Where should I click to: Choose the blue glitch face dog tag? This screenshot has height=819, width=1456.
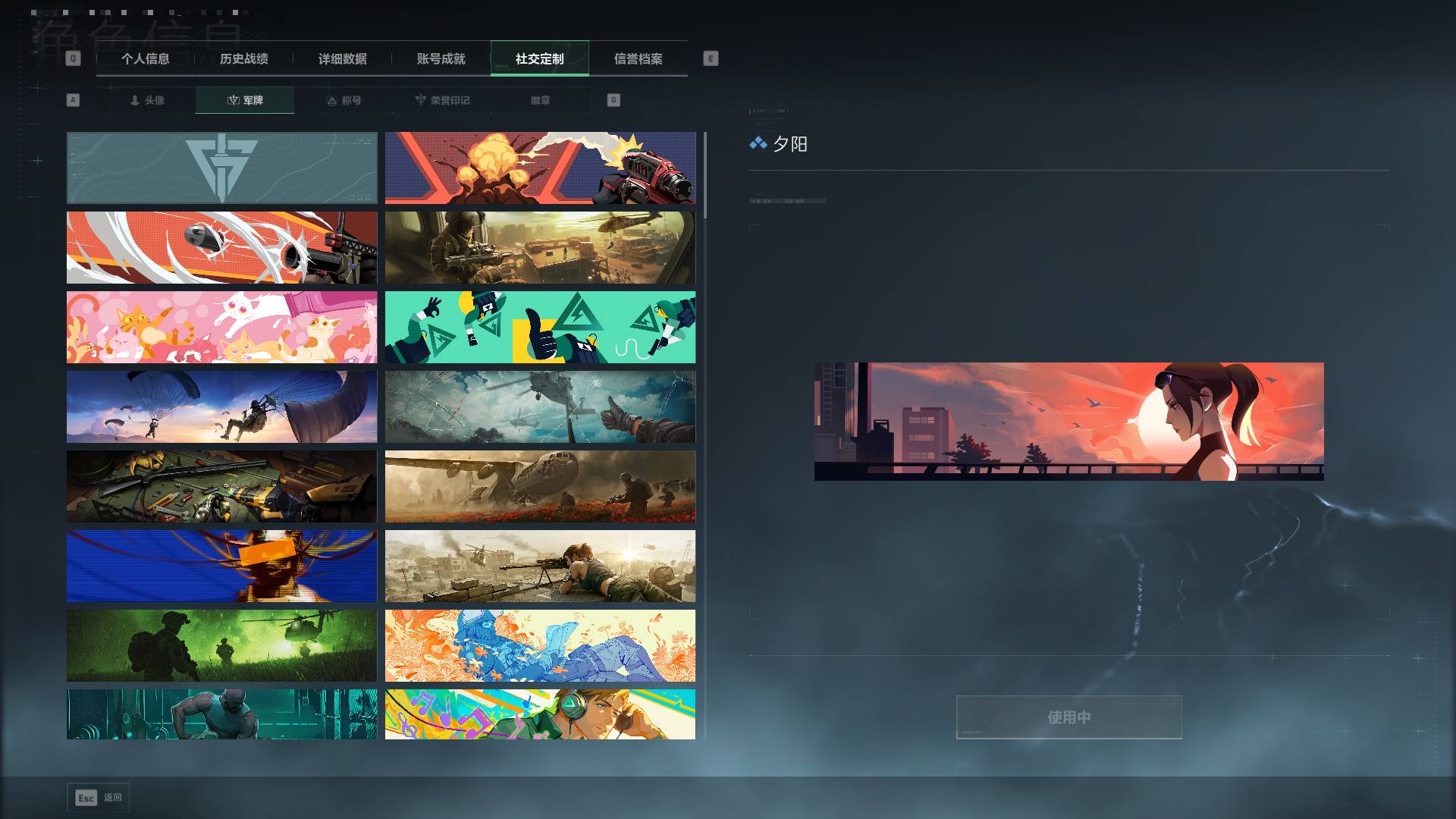pos(221,566)
